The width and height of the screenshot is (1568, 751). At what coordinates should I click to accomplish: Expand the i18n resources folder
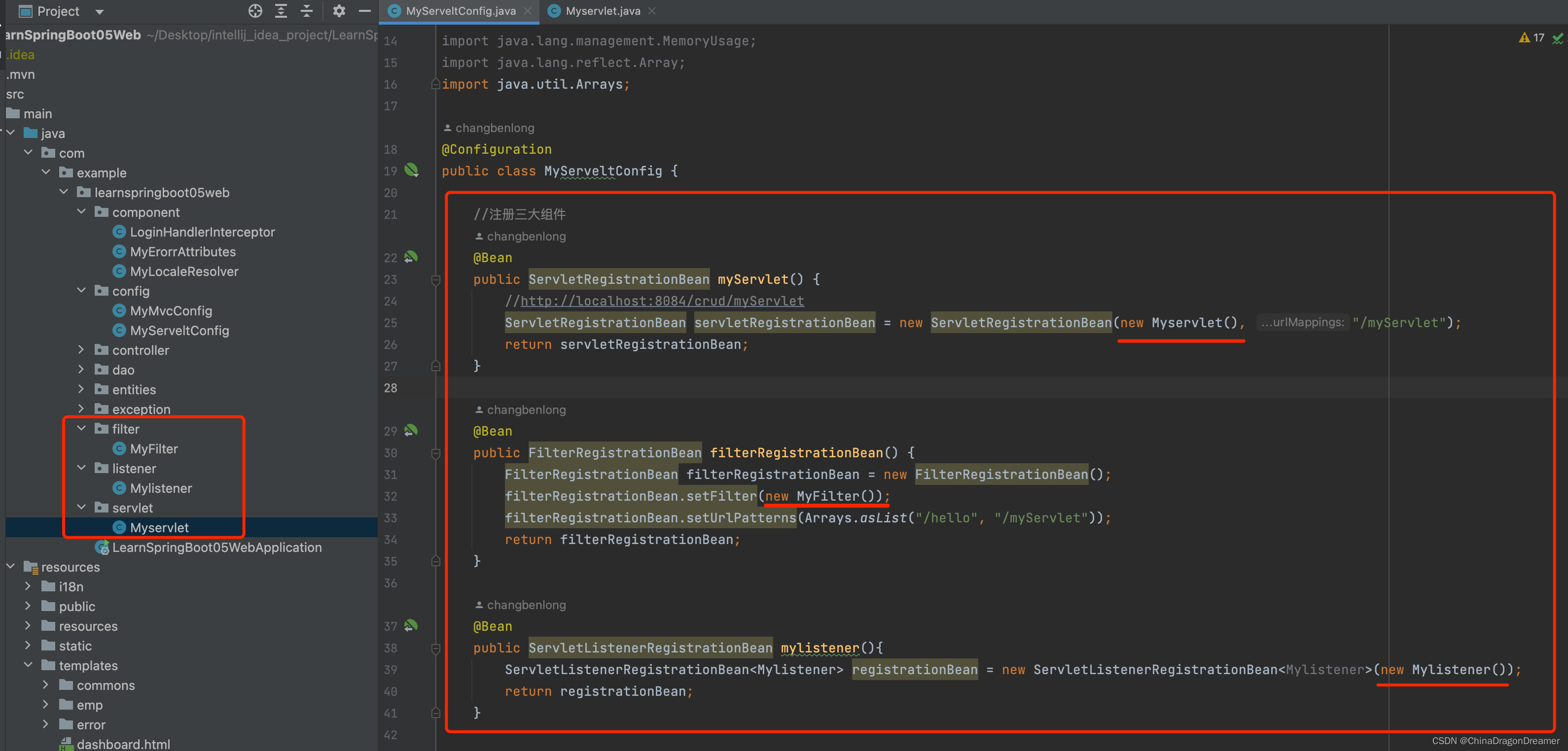28,586
